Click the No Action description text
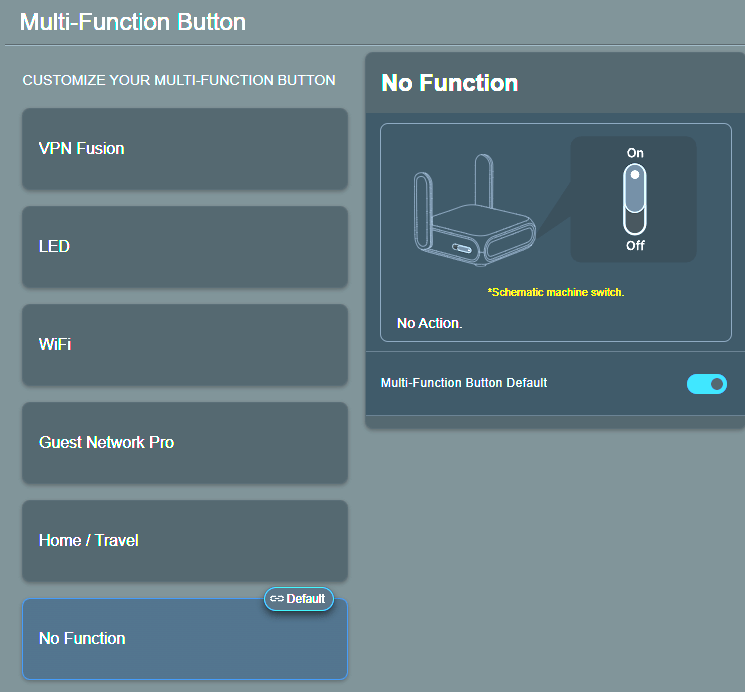 [x=430, y=323]
